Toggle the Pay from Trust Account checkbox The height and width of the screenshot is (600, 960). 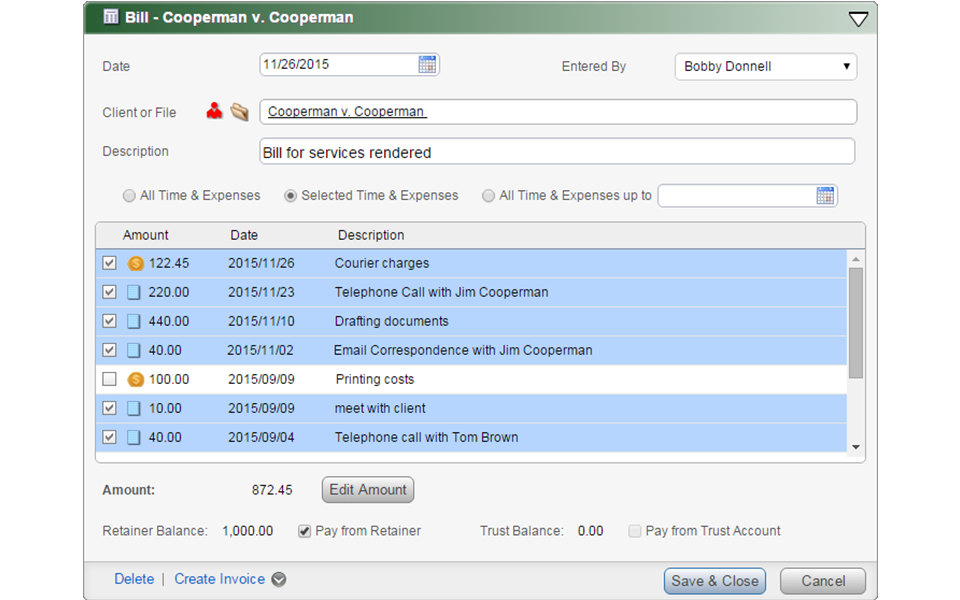[635, 531]
